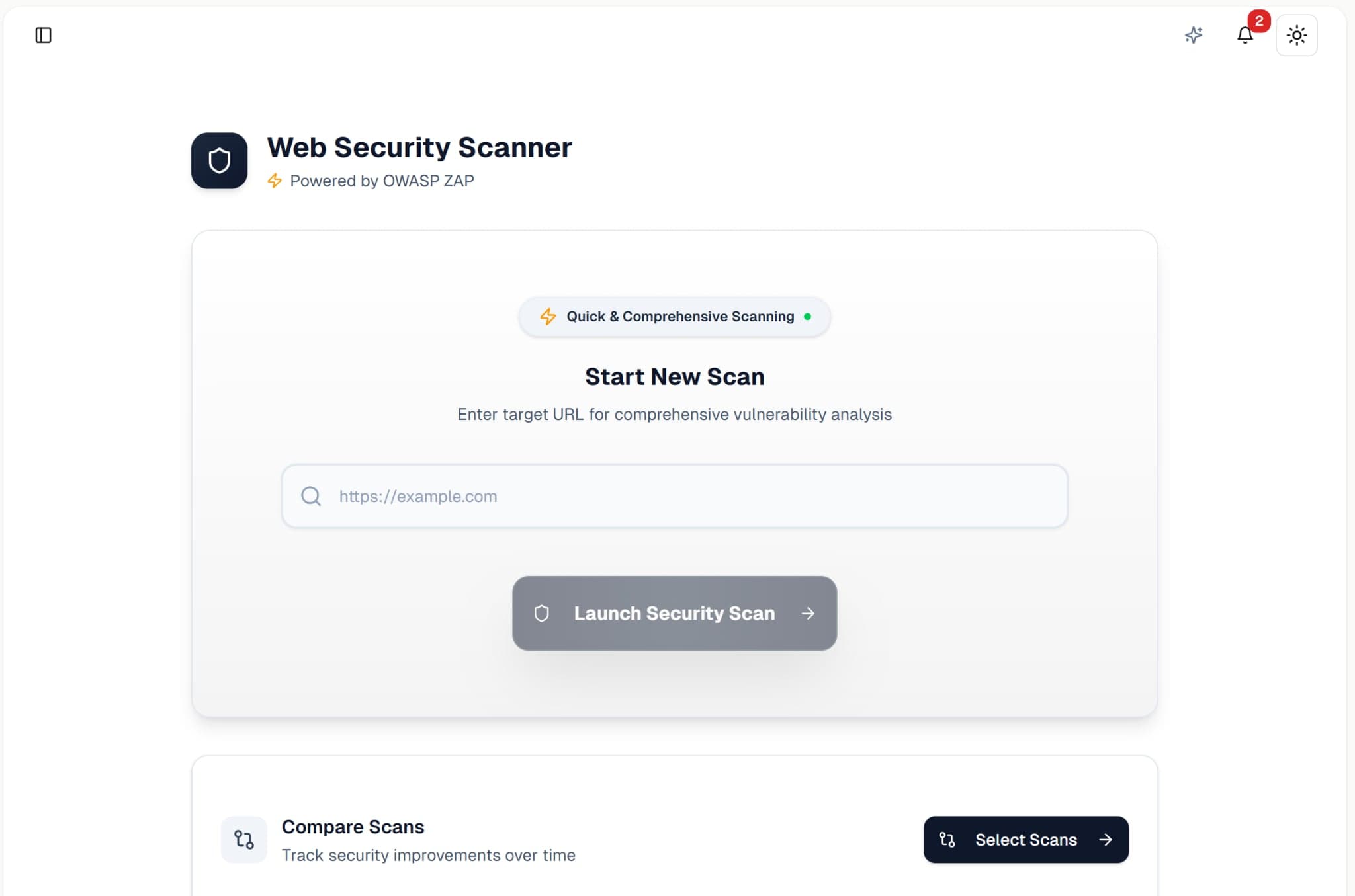The image size is (1355, 896).
Task: Click the green status dot in scanning badge
Action: click(808, 316)
